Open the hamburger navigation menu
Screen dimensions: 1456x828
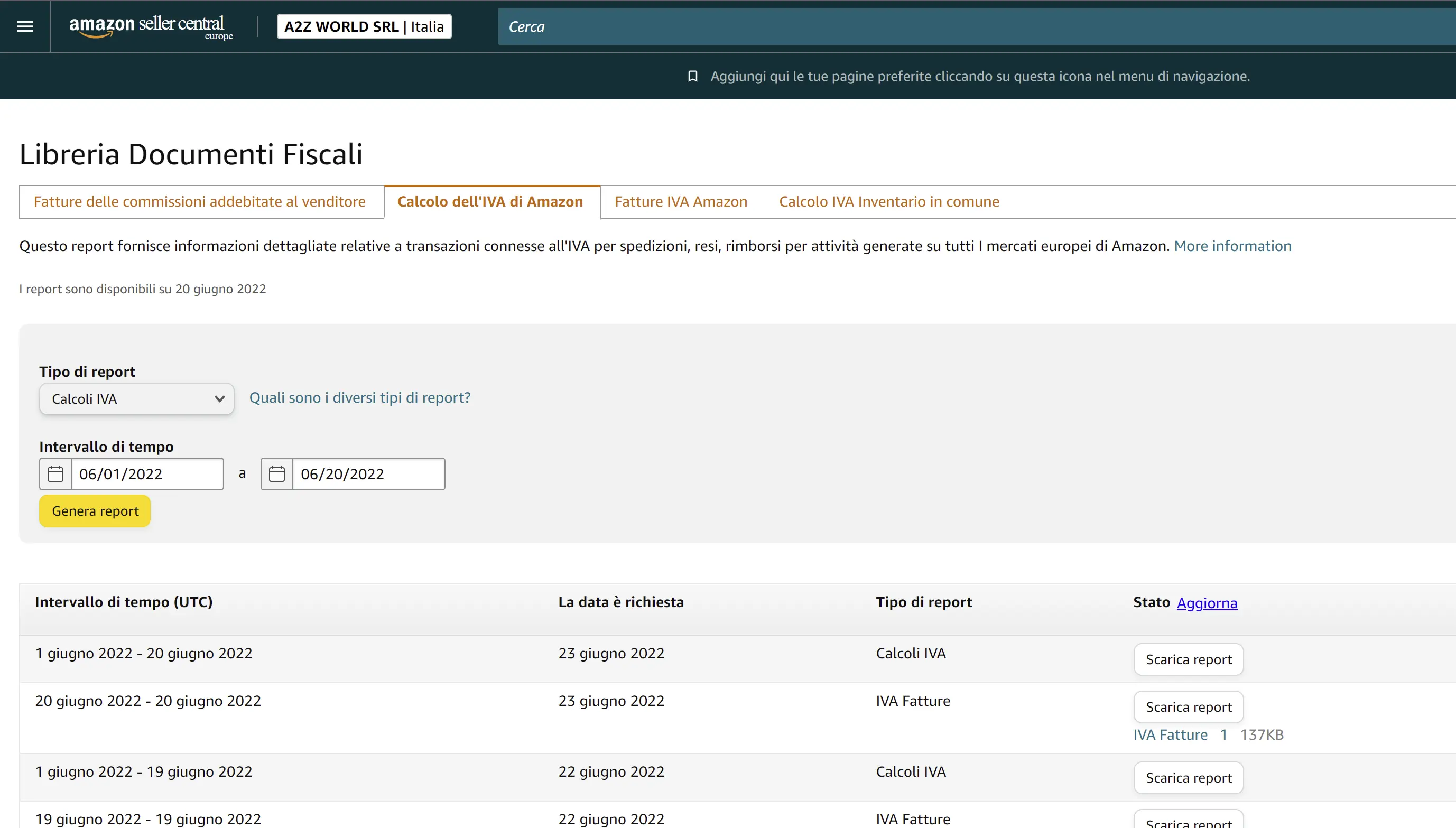24,26
